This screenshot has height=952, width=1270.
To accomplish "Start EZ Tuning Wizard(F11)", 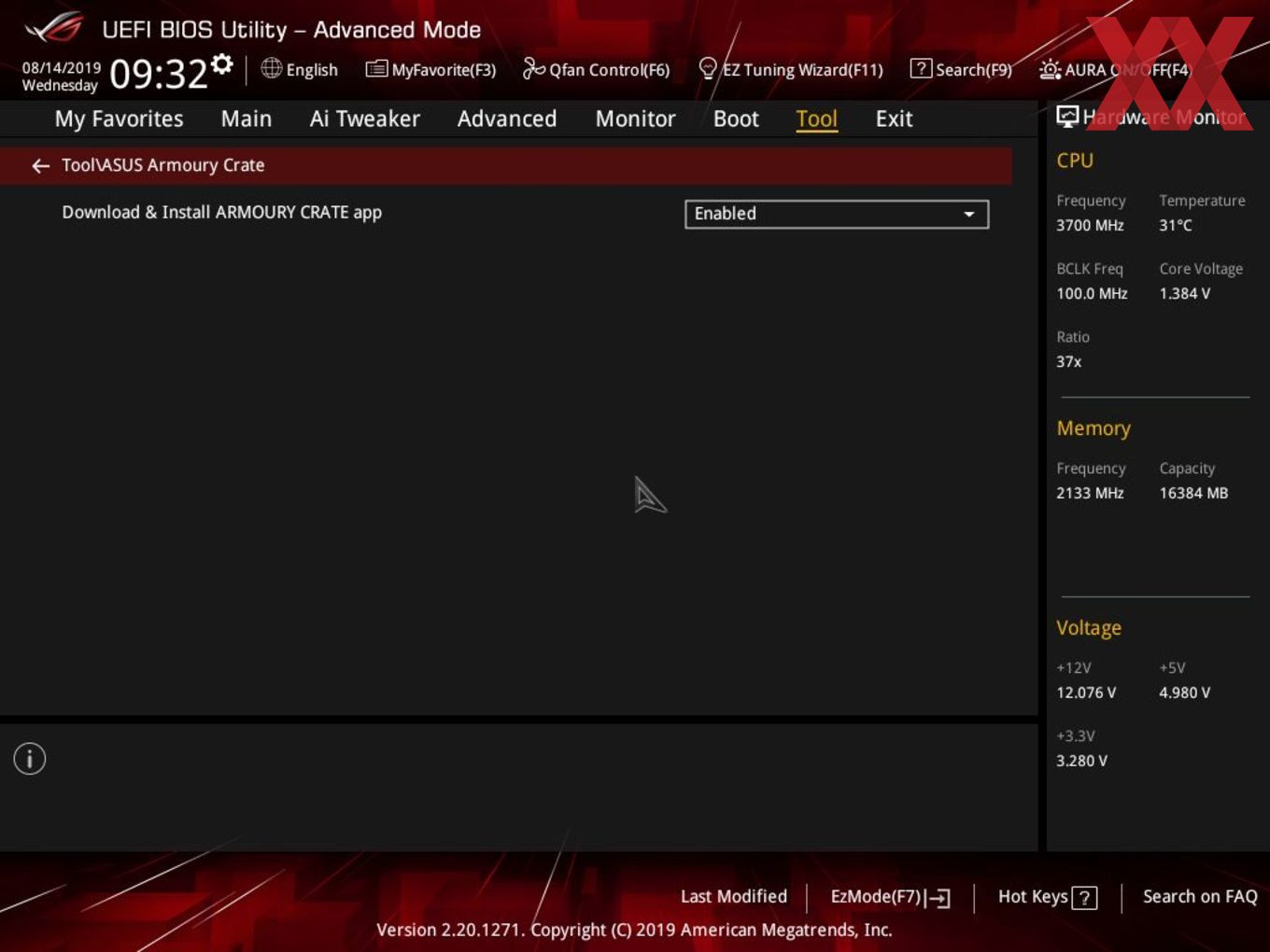I will 791,69.
